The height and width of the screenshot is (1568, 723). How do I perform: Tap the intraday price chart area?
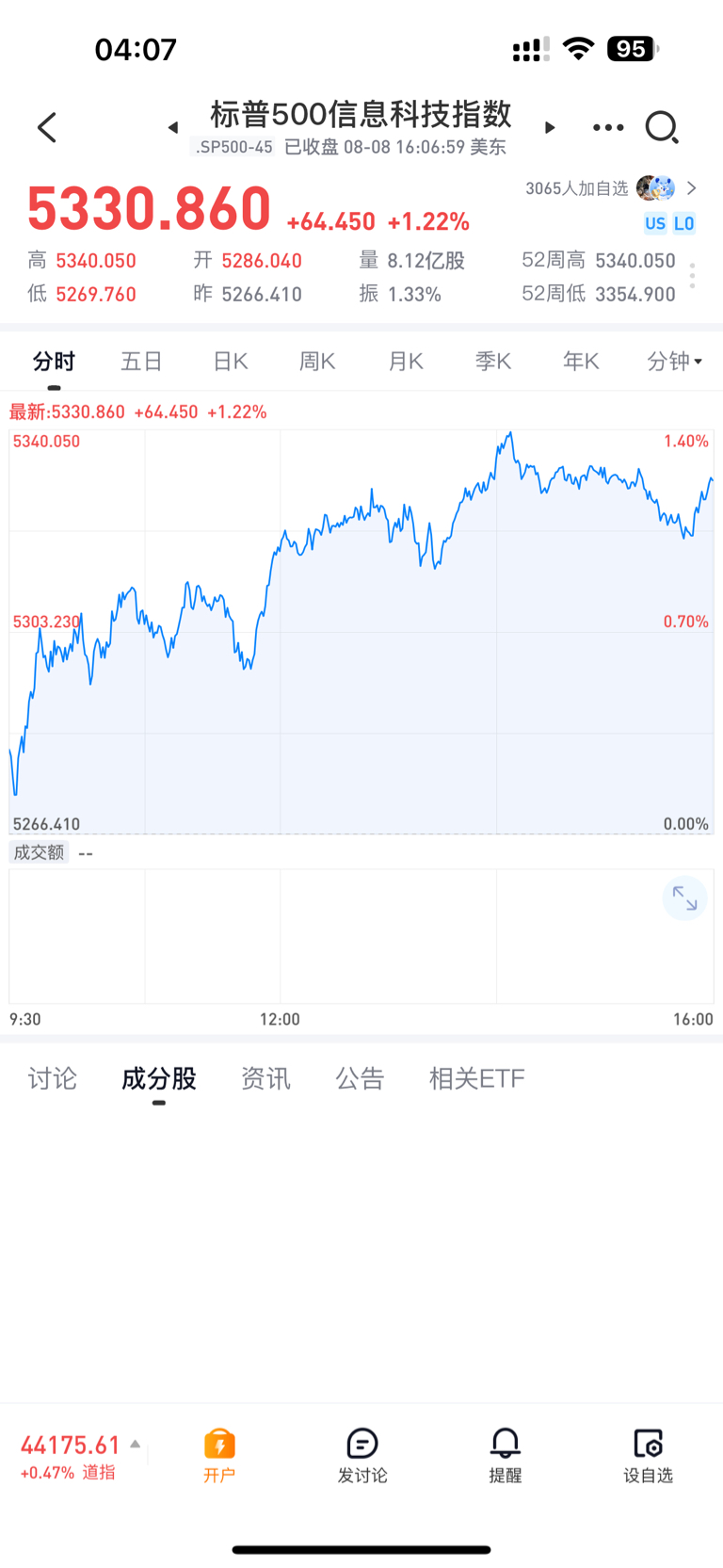(x=361, y=632)
